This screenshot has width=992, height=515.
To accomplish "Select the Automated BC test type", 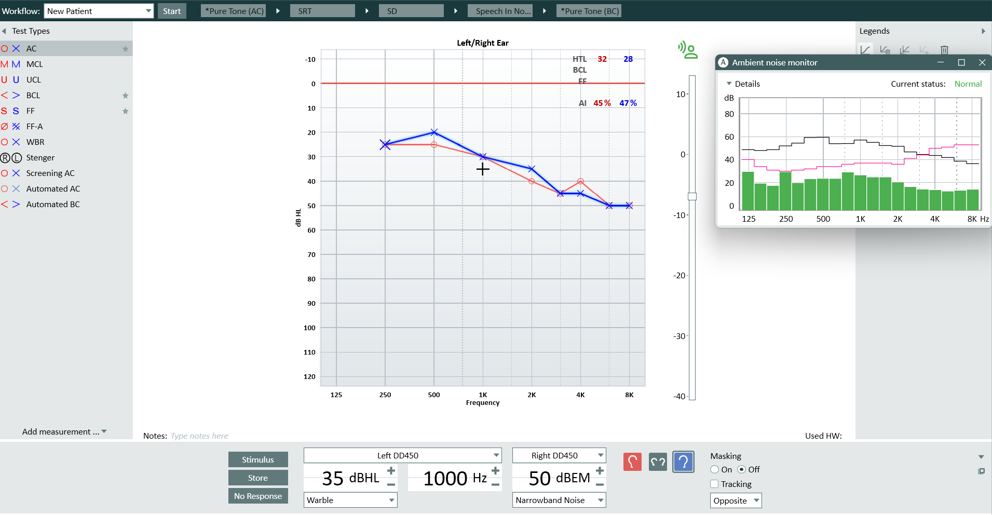I will point(66,204).
